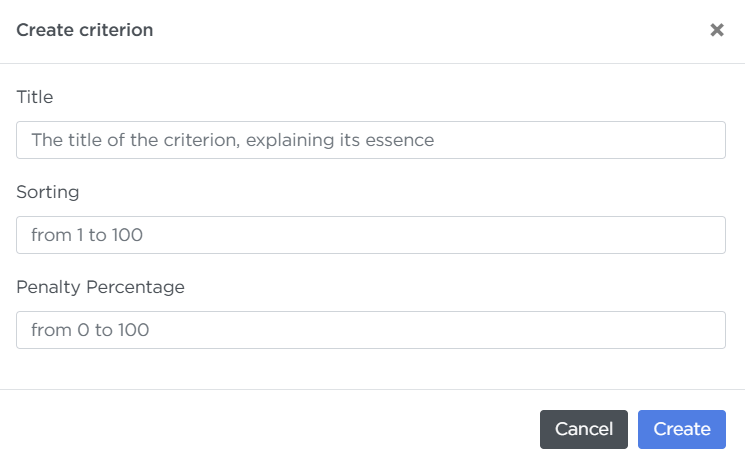
Task: Click the Penalty Percentage label
Action: click(x=100, y=287)
